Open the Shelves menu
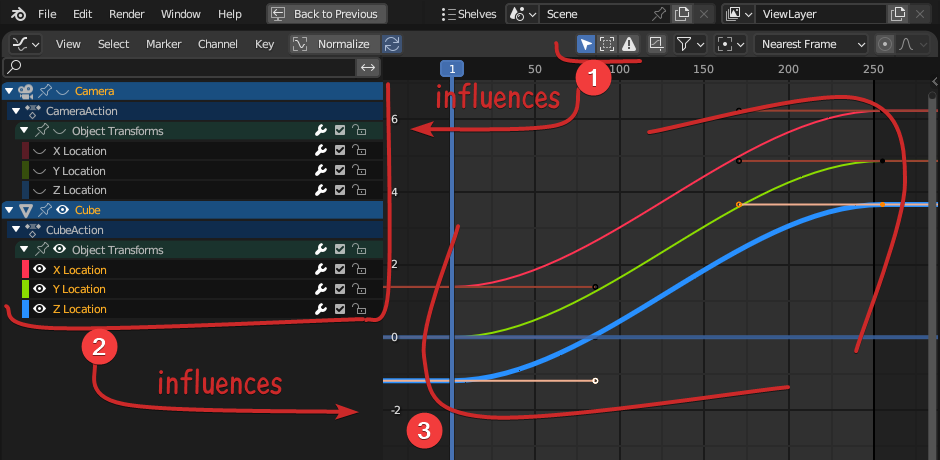This screenshot has width=940, height=460. click(469, 14)
